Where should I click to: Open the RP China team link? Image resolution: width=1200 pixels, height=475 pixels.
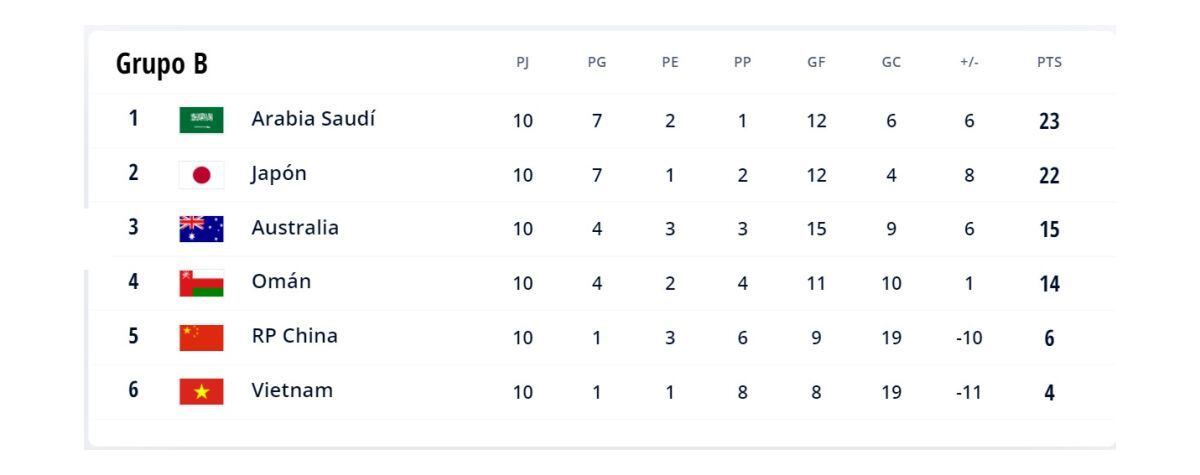(x=294, y=336)
